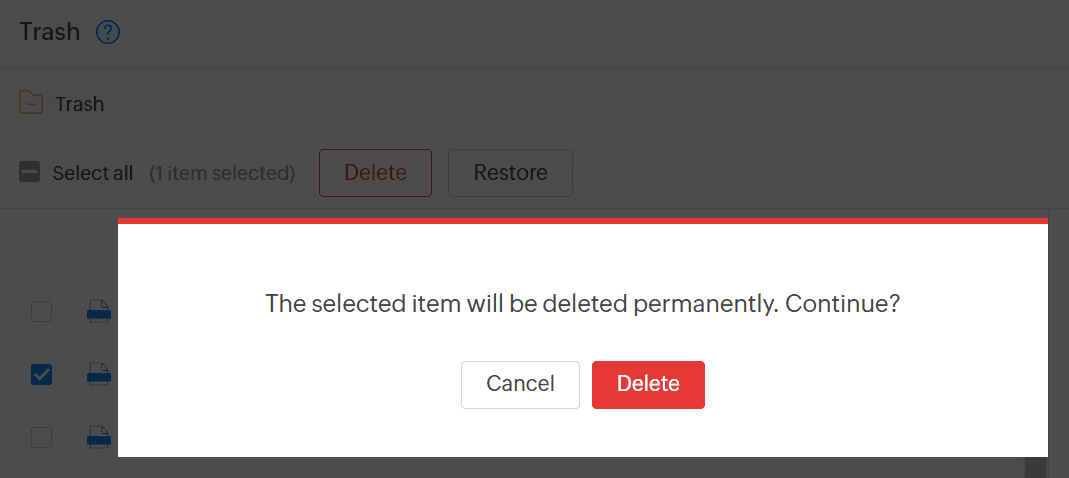Image resolution: width=1069 pixels, height=478 pixels.
Task: Click the Trash folder icon in breadcrumb
Action: tap(31, 103)
